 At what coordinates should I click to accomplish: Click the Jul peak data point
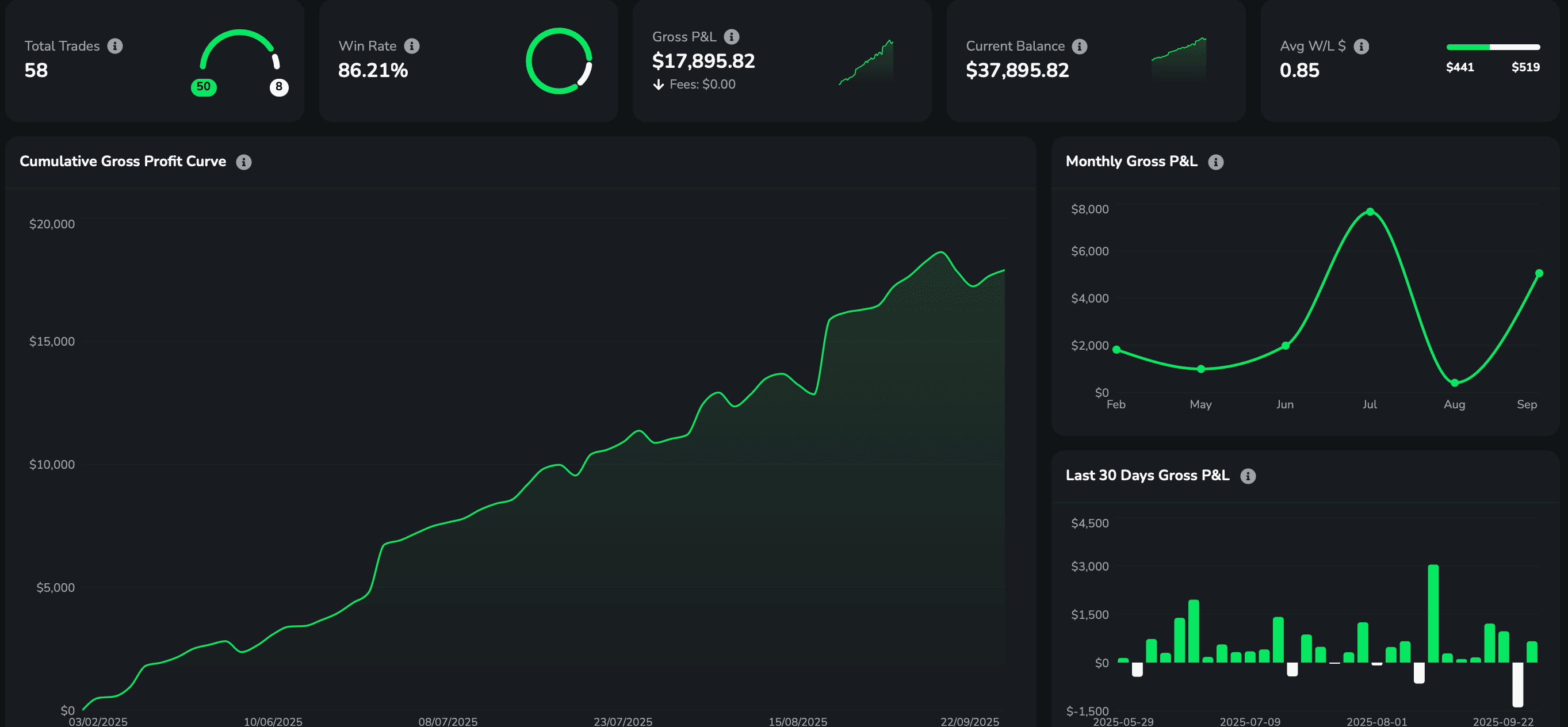(x=1370, y=212)
